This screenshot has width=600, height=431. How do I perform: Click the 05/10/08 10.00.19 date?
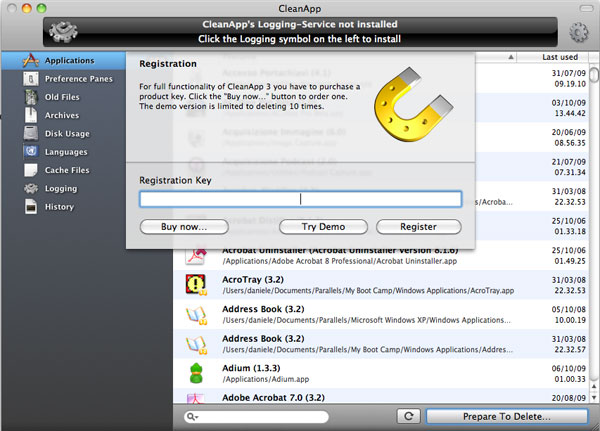(x=568, y=315)
